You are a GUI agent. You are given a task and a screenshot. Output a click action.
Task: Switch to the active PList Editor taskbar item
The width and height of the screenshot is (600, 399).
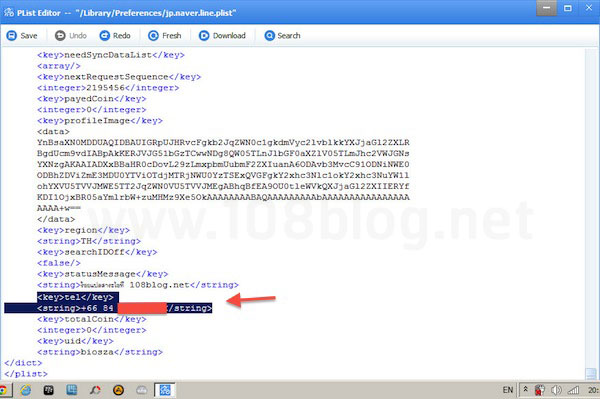click(165, 390)
